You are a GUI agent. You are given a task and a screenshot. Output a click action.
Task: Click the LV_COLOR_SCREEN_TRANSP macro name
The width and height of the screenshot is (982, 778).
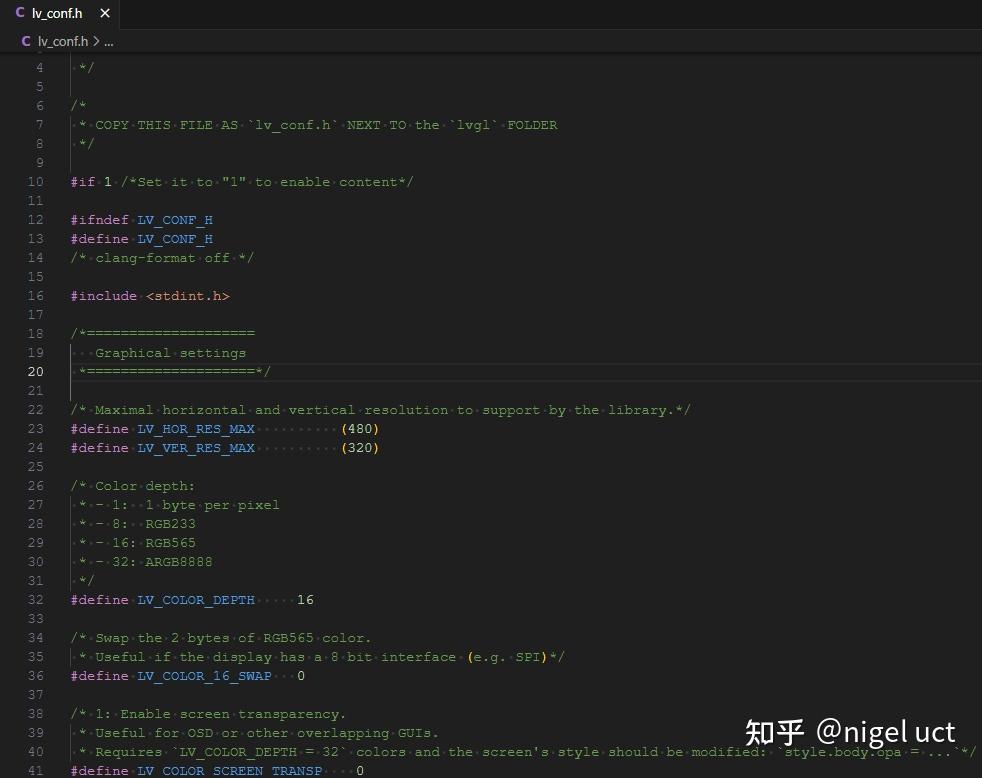point(229,770)
